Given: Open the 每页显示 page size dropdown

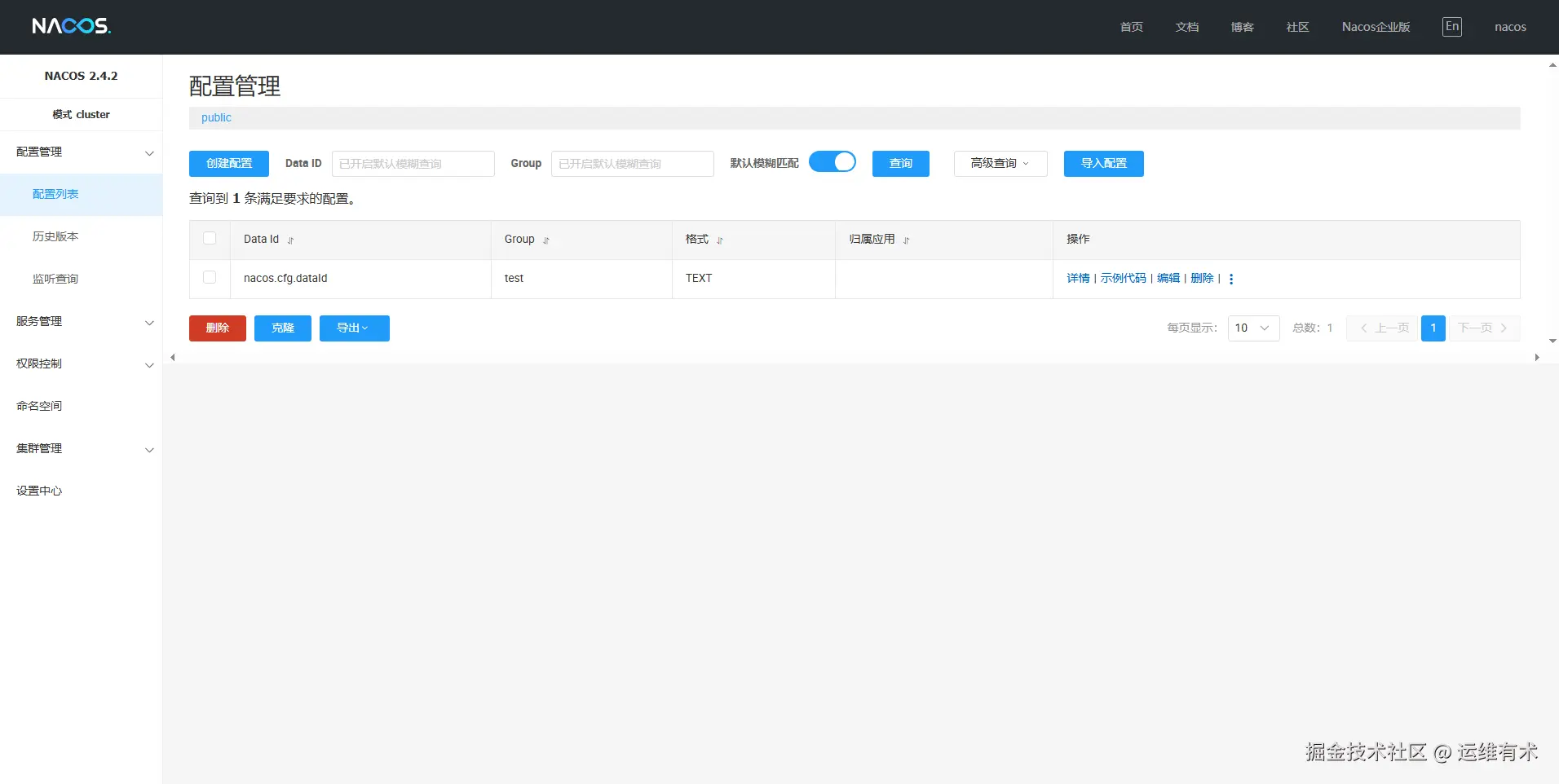Looking at the screenshot, I should point(1252,328).
